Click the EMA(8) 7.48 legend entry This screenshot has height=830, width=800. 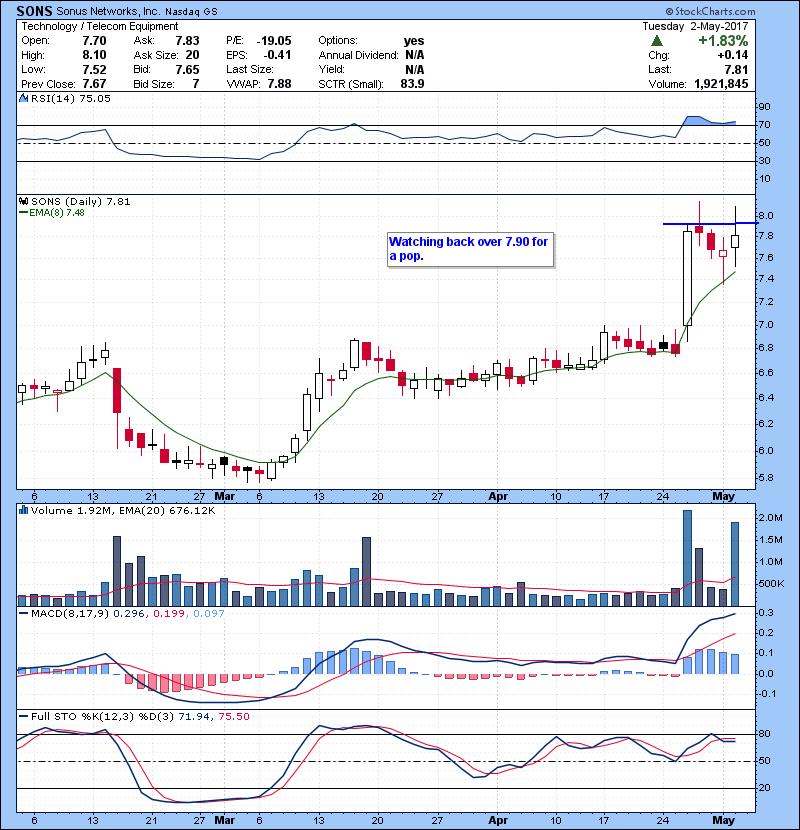click(x=51, y=213)
